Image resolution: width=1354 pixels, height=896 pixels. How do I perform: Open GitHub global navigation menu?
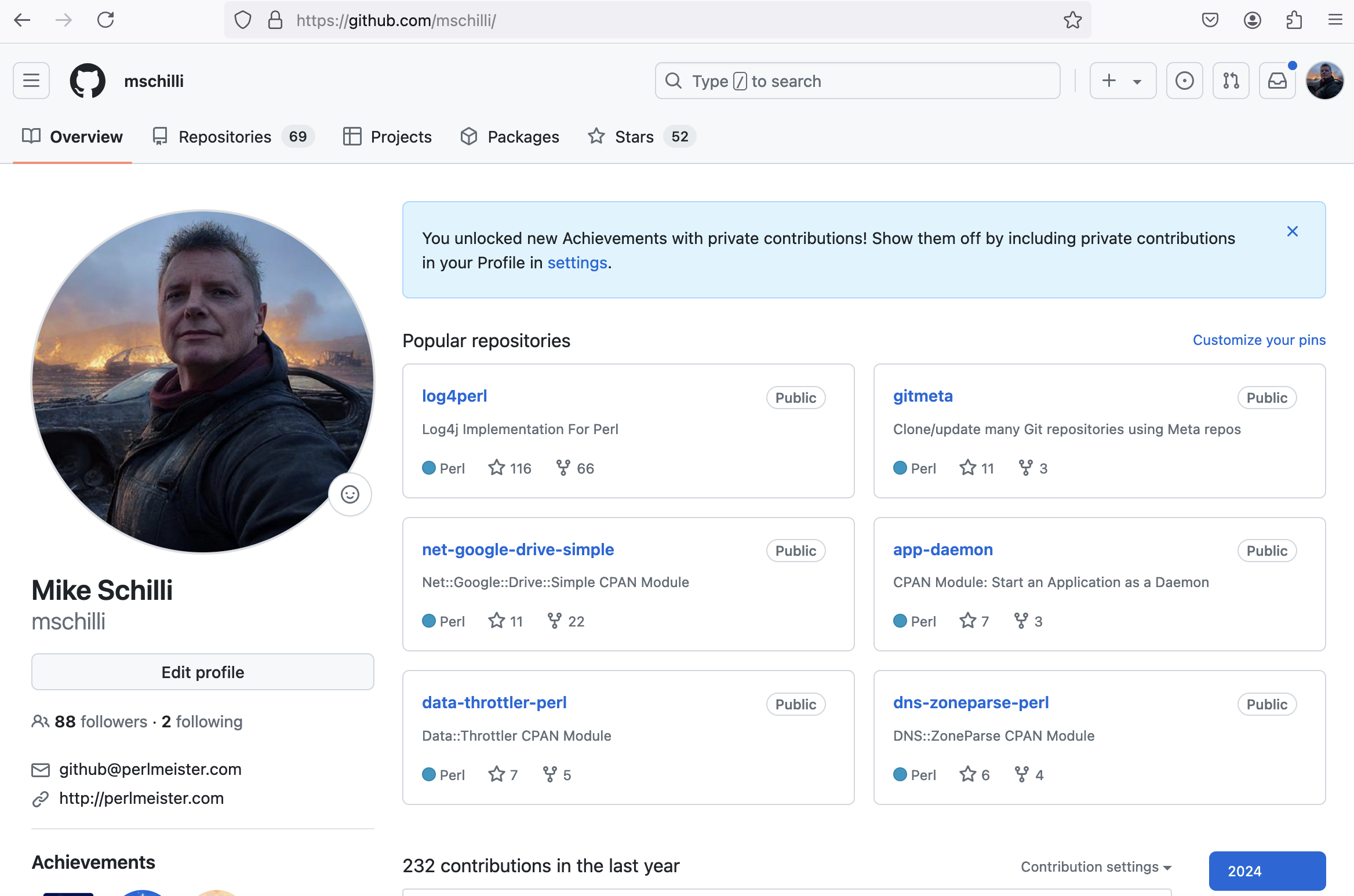pos(31,81)
